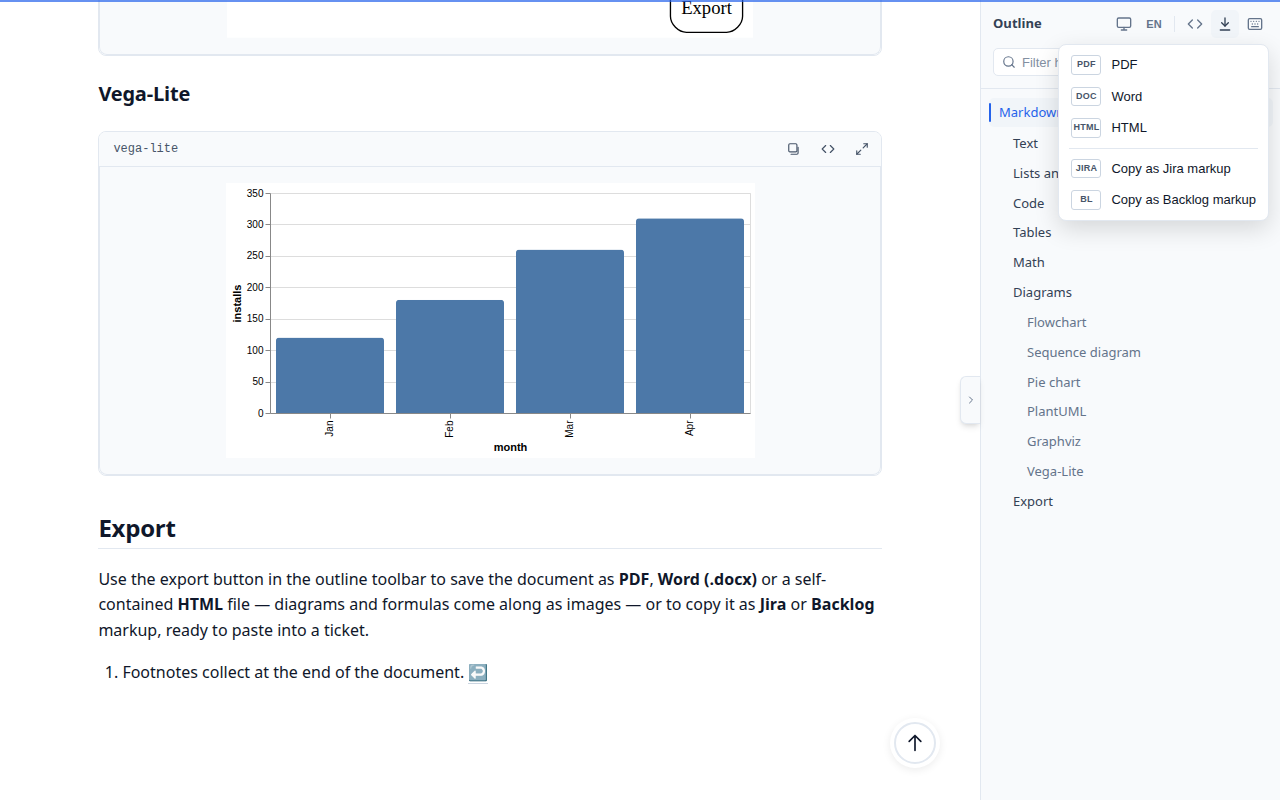Export document as PDF
Image resolution: width=1280 pixels, height=800 pixels.
coord(1163,64)
